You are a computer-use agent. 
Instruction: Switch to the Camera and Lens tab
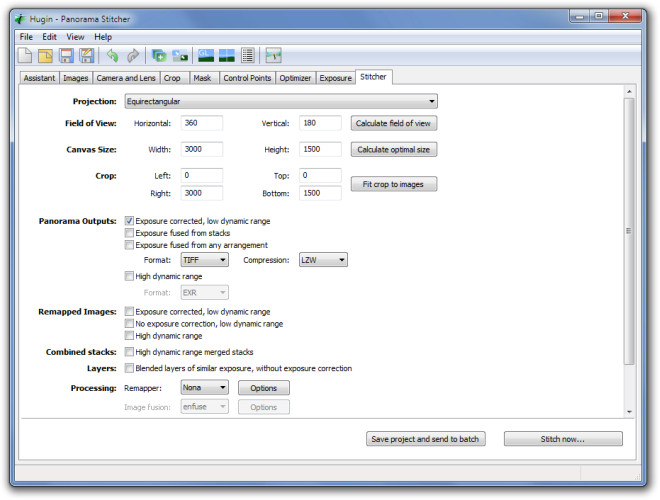[126, 78]
